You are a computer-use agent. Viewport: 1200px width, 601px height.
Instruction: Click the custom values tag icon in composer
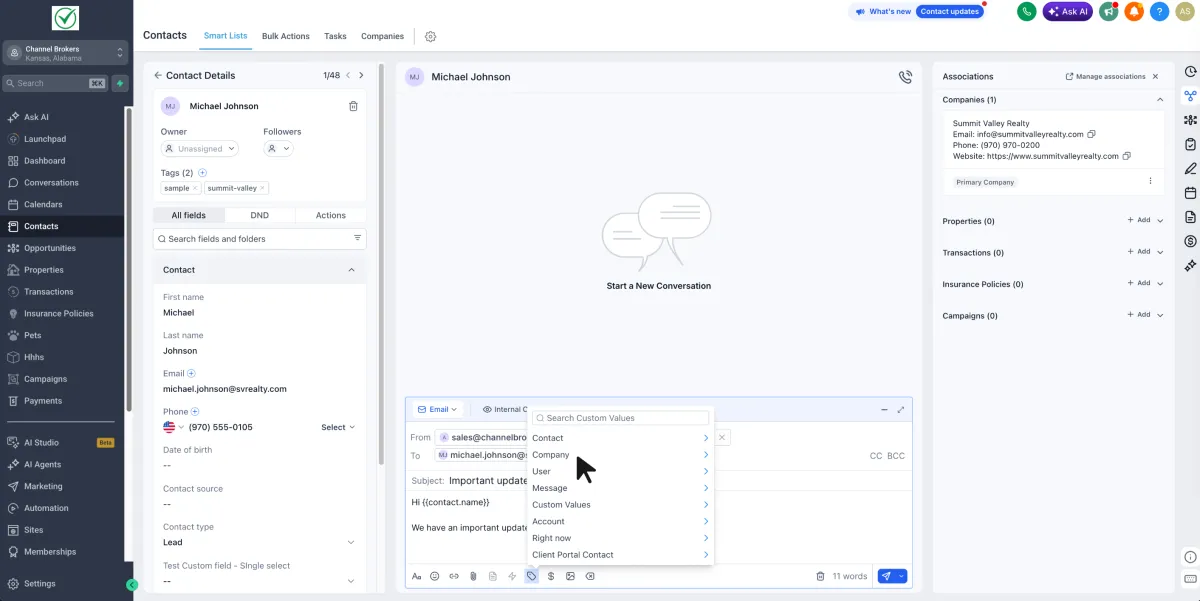click(x=531, y=576)
